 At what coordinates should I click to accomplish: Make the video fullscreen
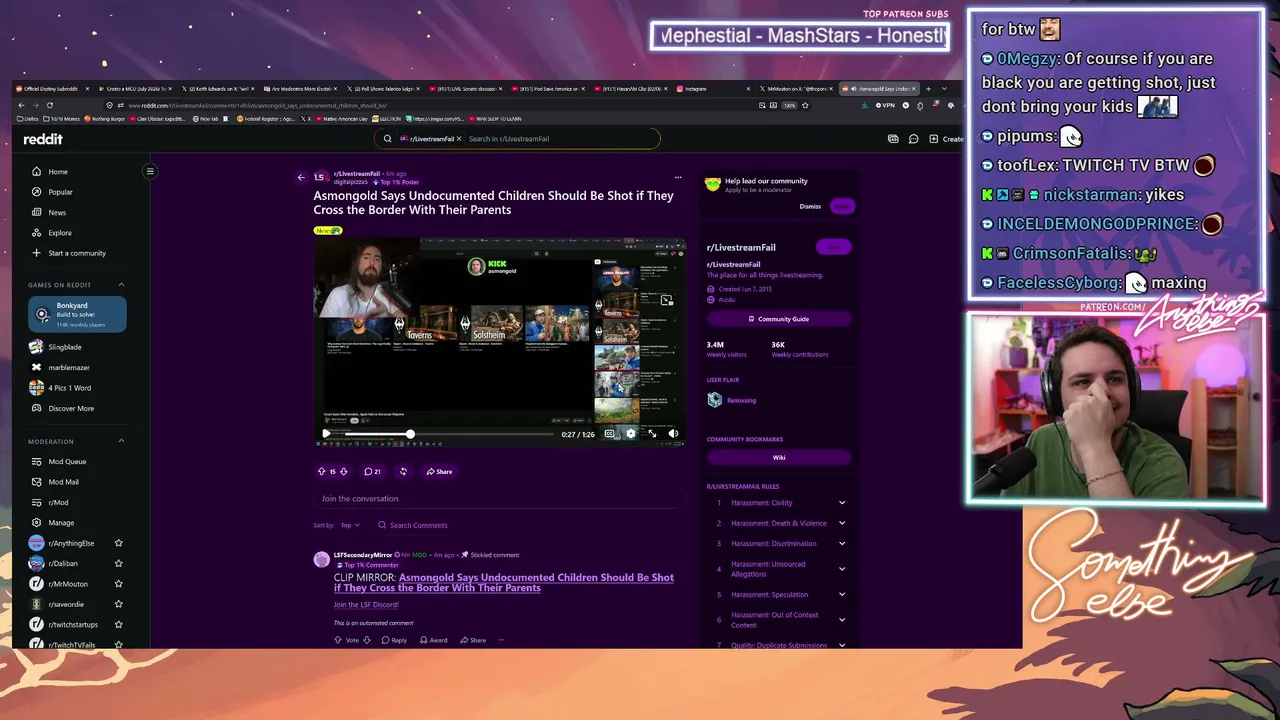coord(652,434)
